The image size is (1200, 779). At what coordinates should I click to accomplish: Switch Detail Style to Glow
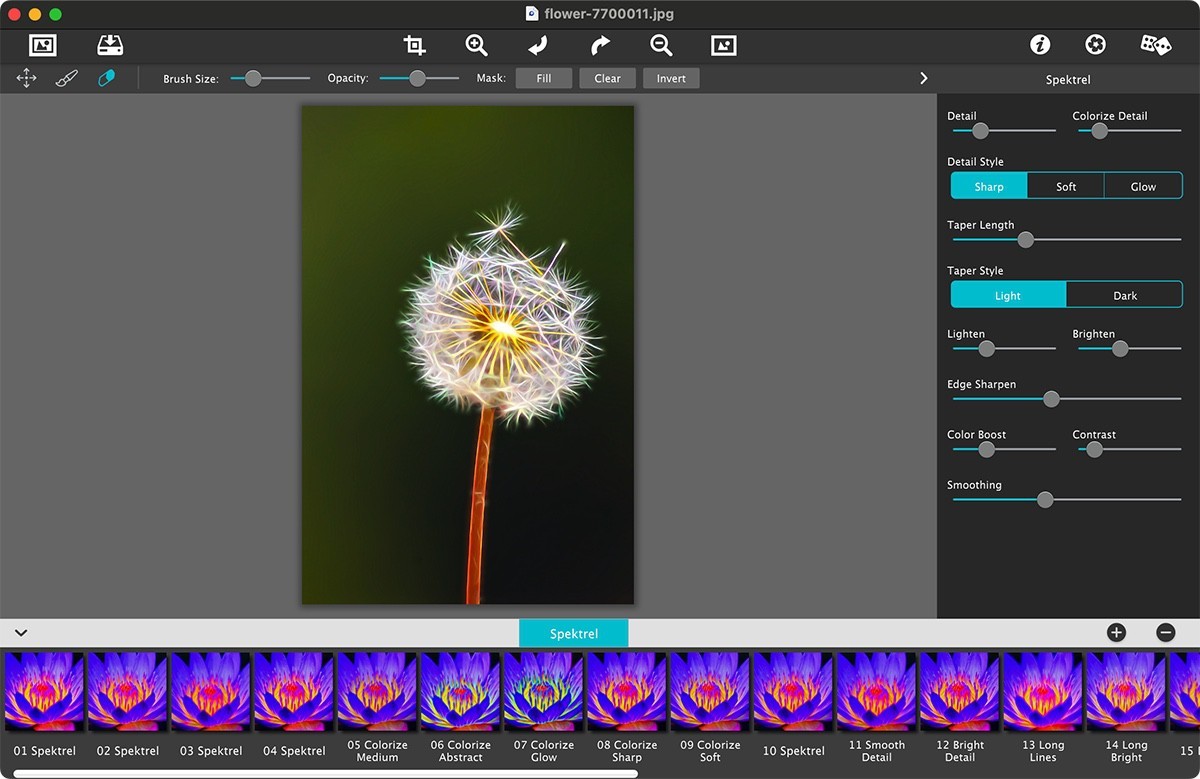[1143, 185]
